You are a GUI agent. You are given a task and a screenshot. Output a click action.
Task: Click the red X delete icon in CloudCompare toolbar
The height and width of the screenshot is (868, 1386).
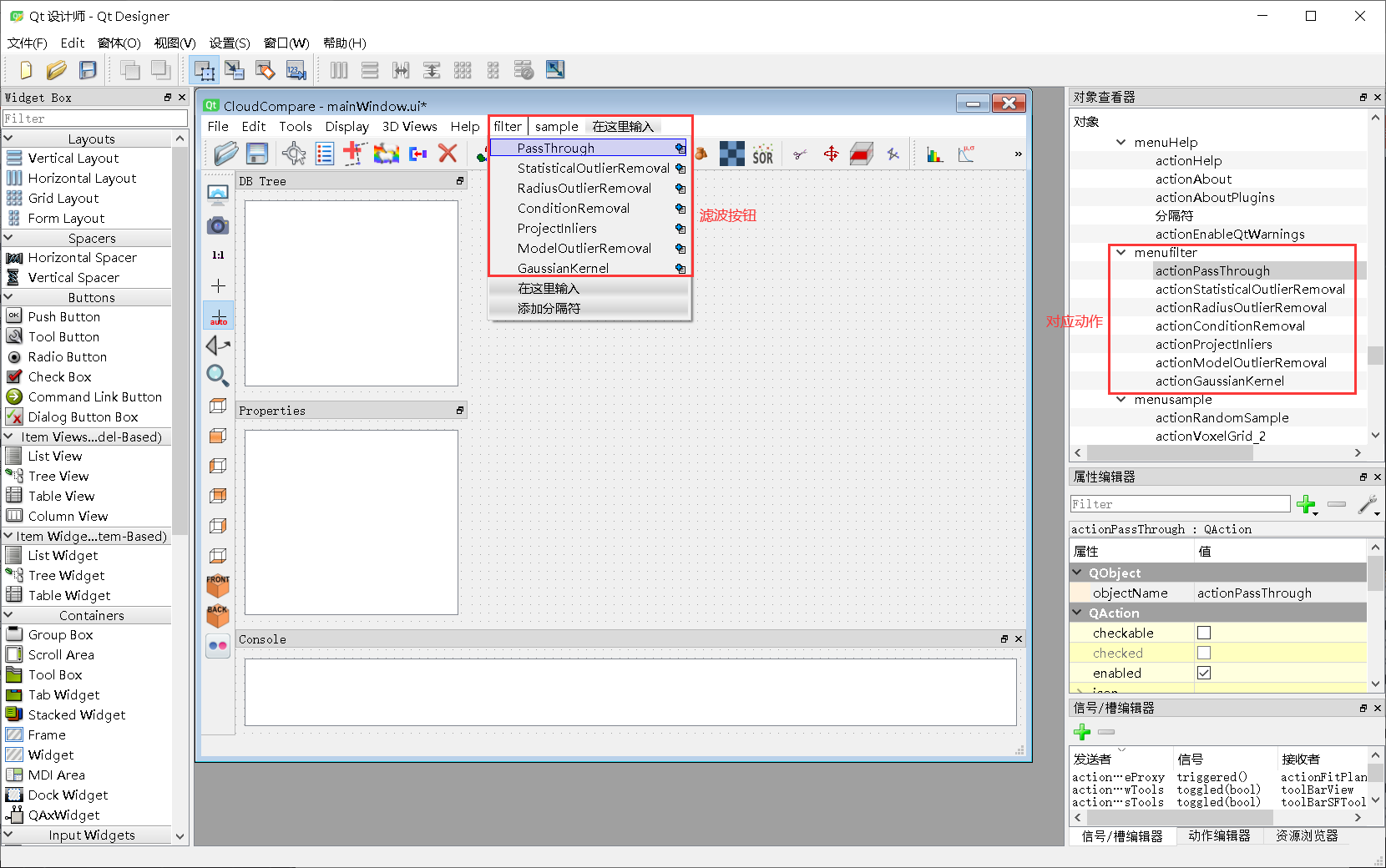point(448,154)
